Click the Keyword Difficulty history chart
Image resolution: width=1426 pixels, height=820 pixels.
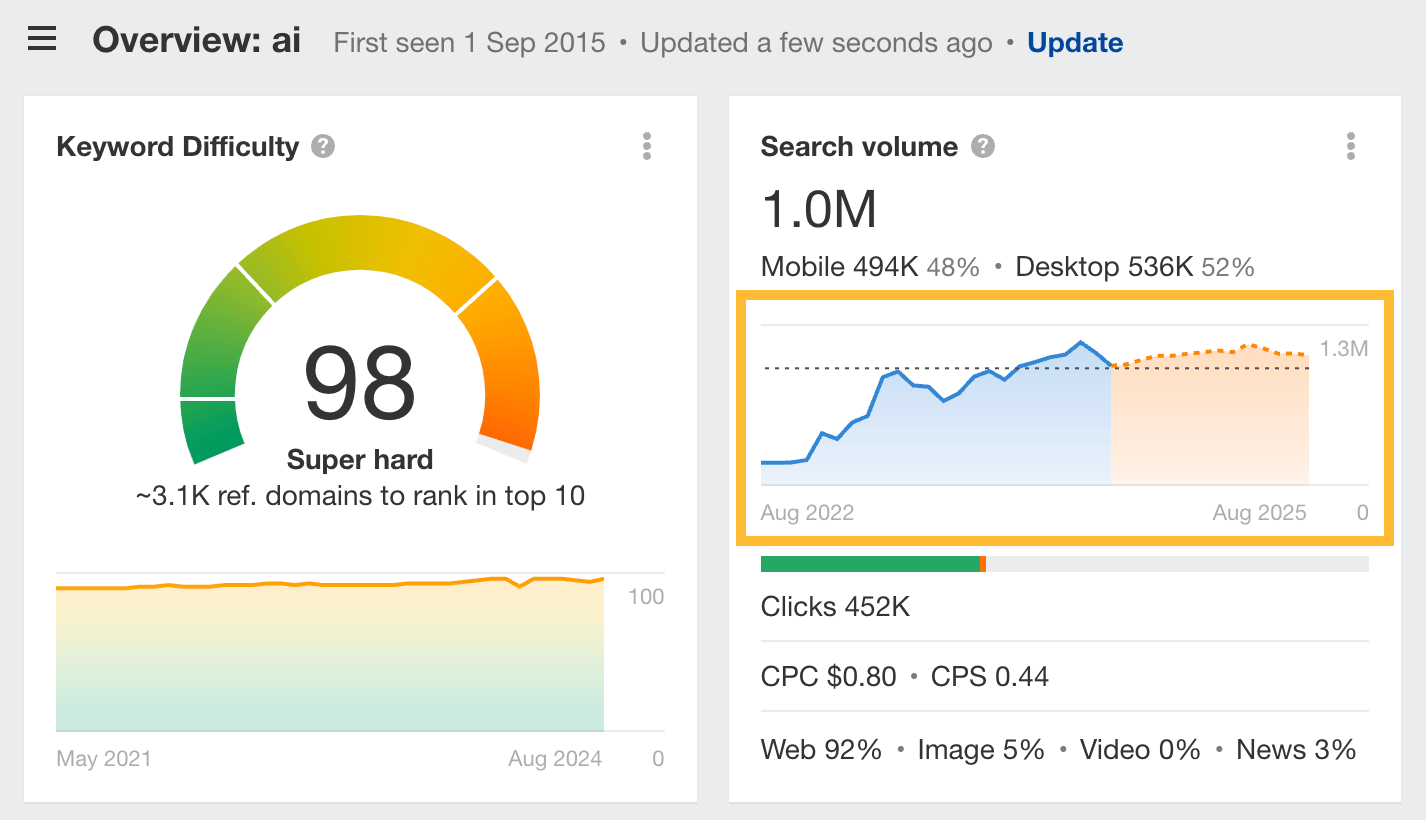click(x=330, y=650)
